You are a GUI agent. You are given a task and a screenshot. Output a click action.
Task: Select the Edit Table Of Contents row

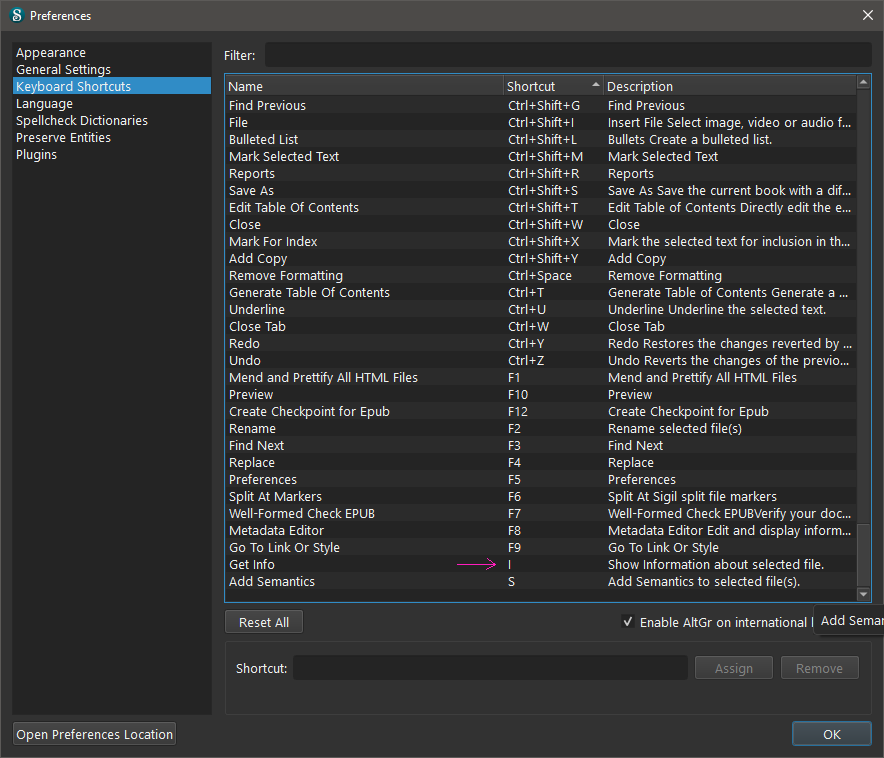(541, 207)
